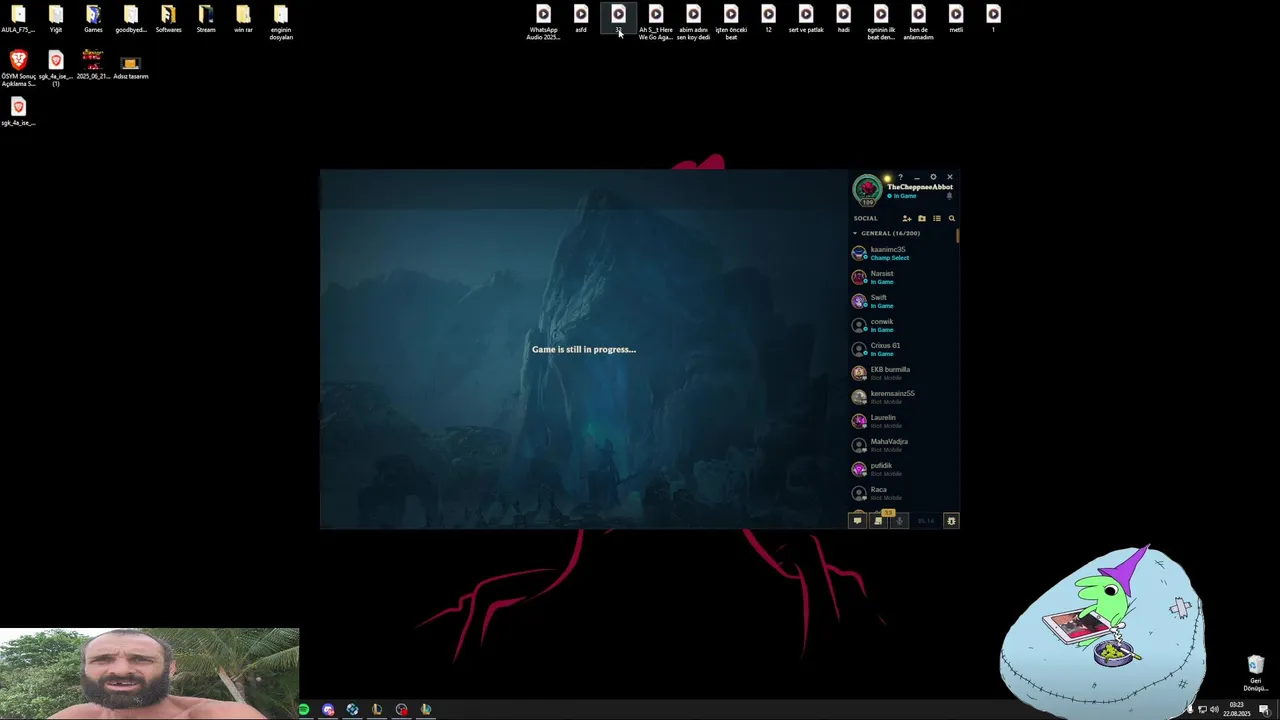Select the 2025_06_21 desktop file
This screenshot has width=1280, height=720.
93,64
